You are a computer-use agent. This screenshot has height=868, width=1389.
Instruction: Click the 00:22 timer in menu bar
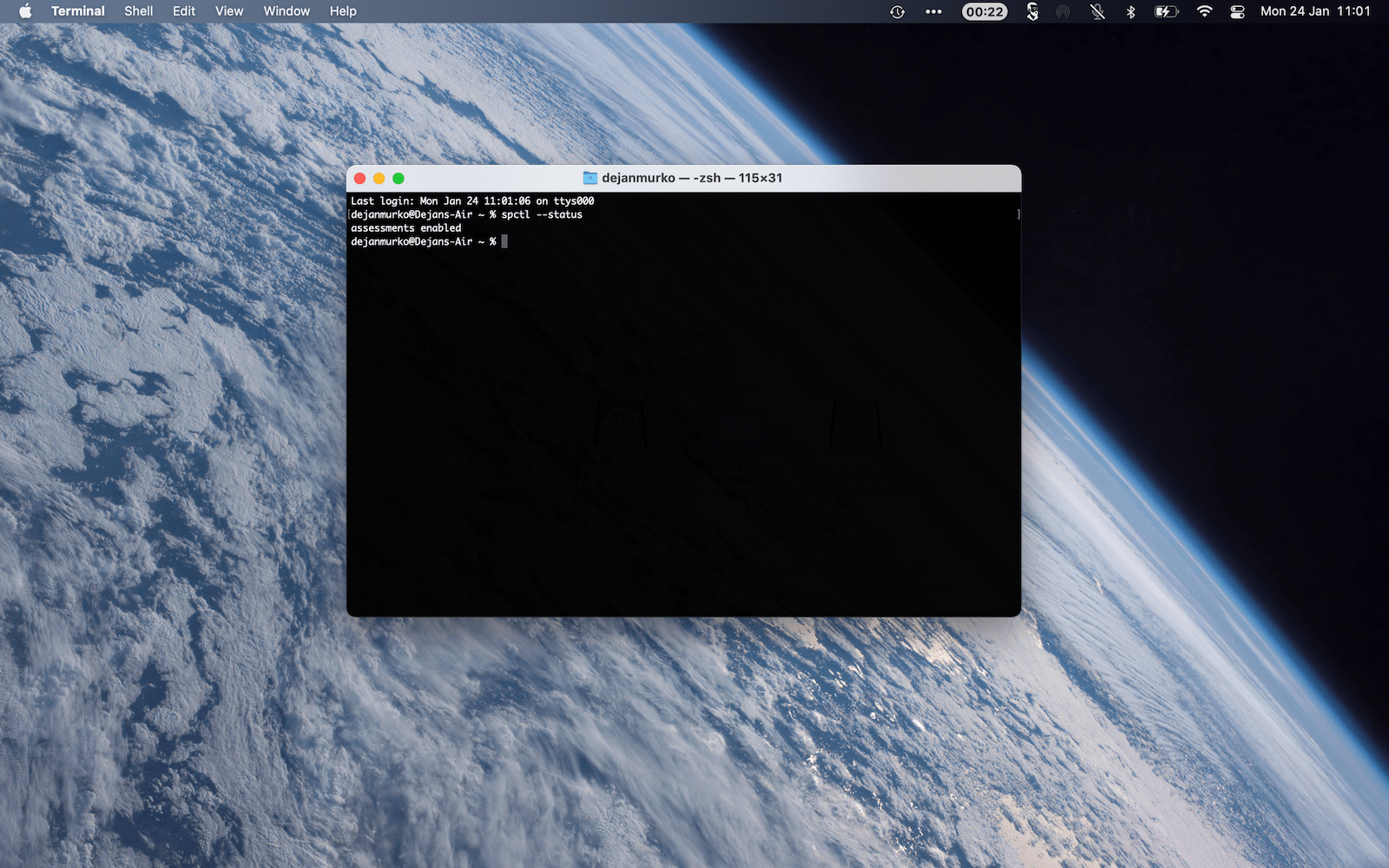(x=984, y=11)
